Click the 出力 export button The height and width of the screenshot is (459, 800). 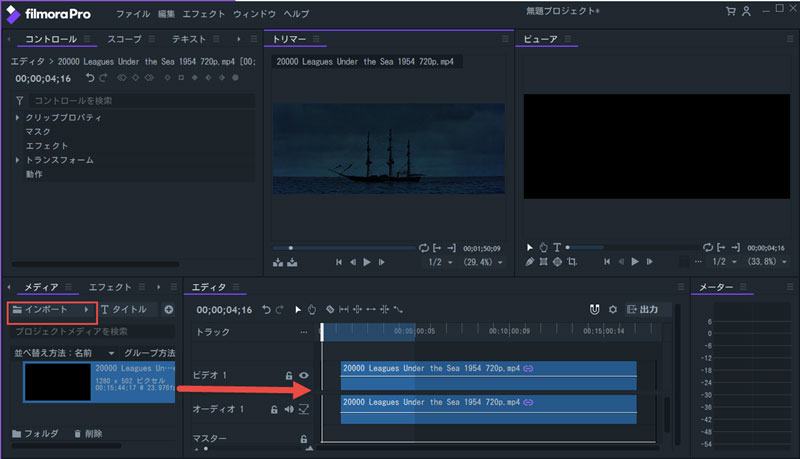click(648, 310)
